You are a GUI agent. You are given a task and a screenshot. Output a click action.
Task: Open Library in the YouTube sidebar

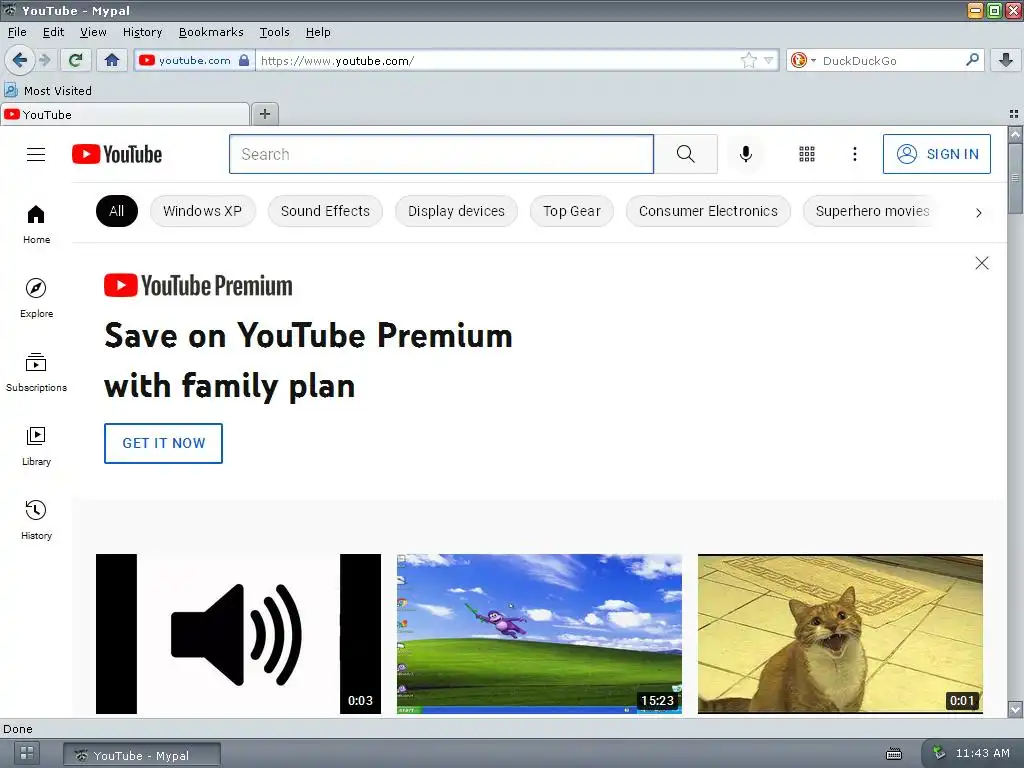pos(37,446)
